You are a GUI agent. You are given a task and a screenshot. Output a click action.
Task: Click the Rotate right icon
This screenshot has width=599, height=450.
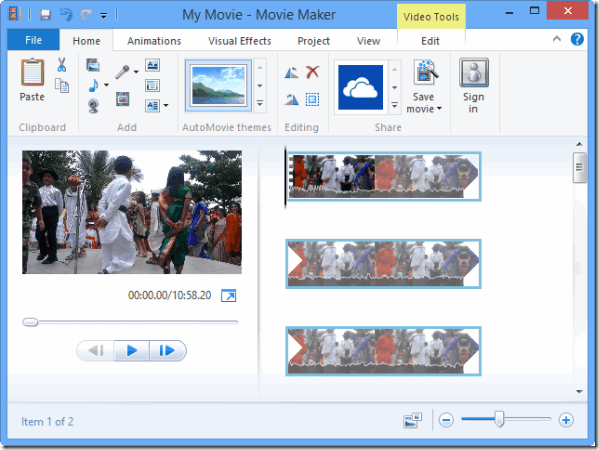tap(291, 99)
